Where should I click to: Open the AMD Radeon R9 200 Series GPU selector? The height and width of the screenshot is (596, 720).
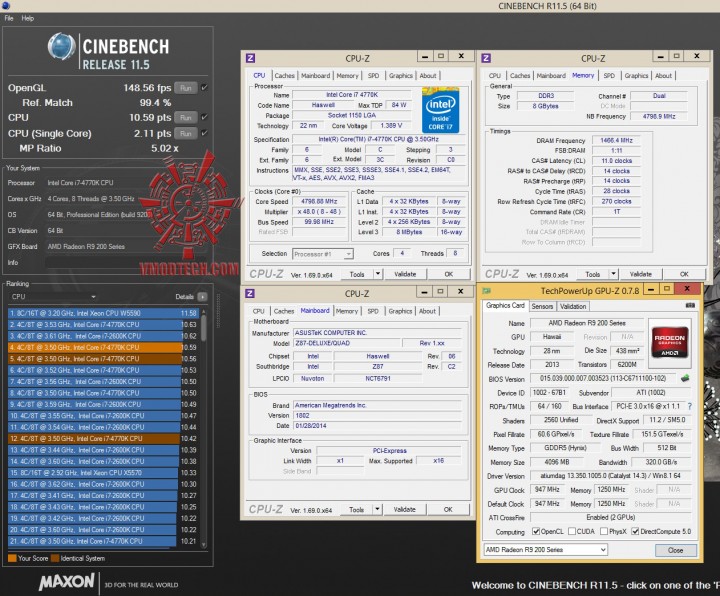pyautogui.click(x=546, y=550)
